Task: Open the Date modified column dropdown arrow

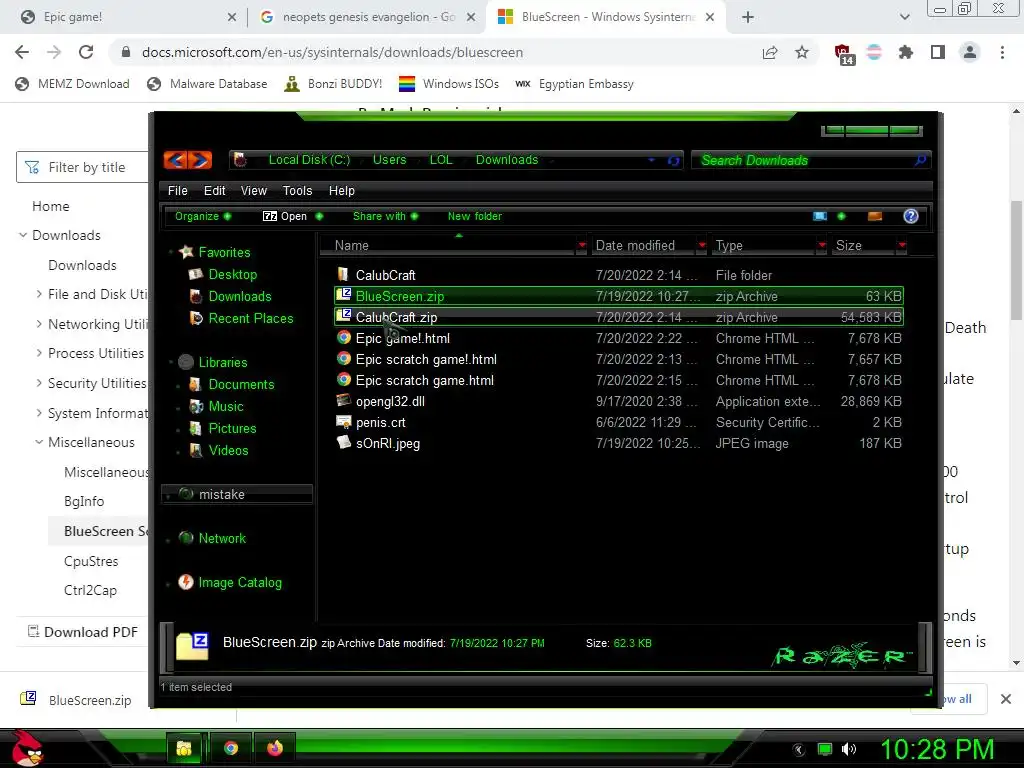Action: coord(701,246)
